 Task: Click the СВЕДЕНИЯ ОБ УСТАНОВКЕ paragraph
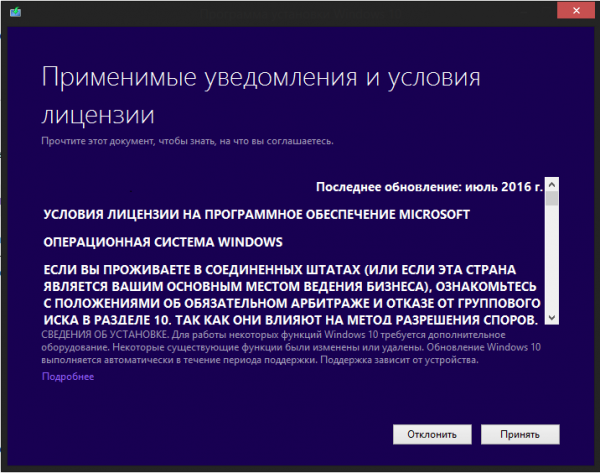click(x=291, y=347)
